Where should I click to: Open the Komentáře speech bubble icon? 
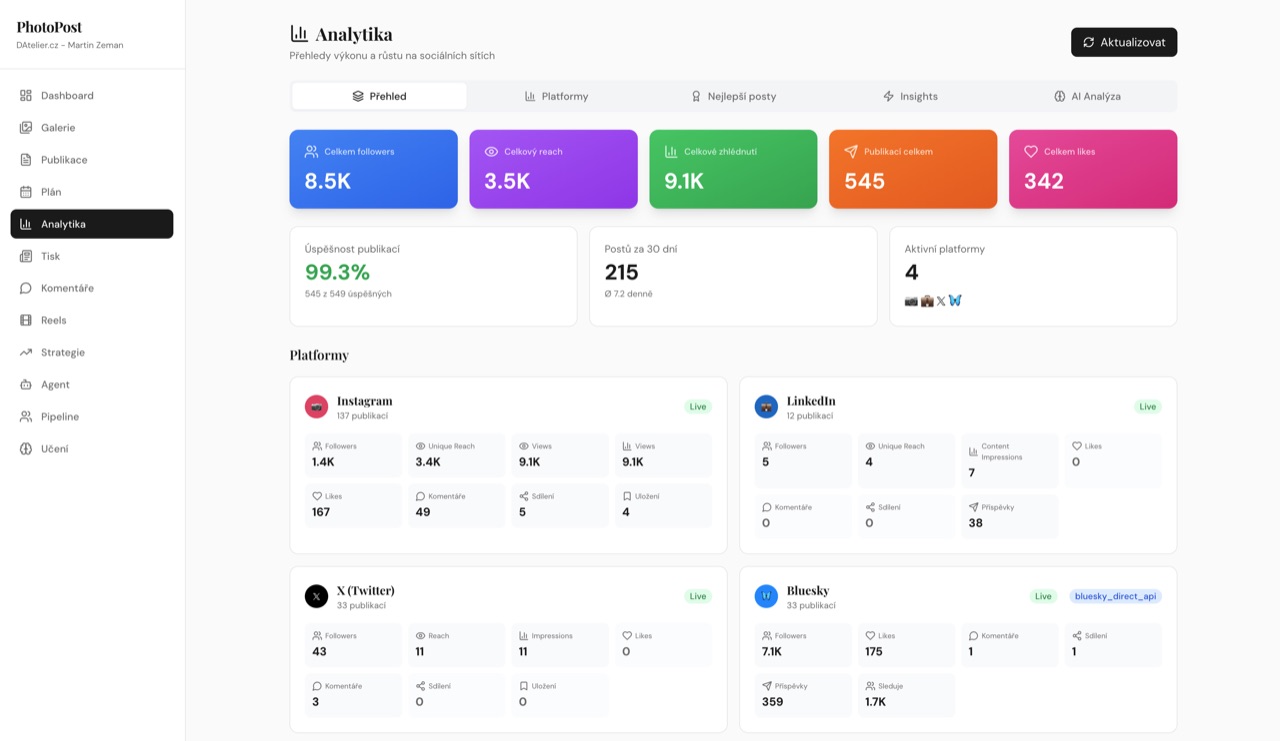(x=26, y=288)
